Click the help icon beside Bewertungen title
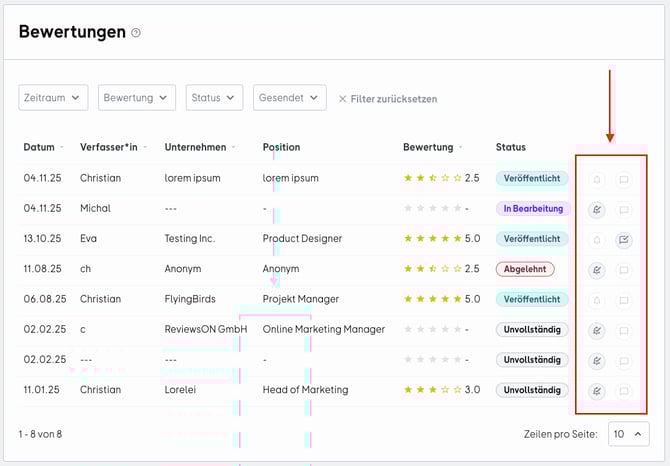670x466 pixels. coord(136,33)
